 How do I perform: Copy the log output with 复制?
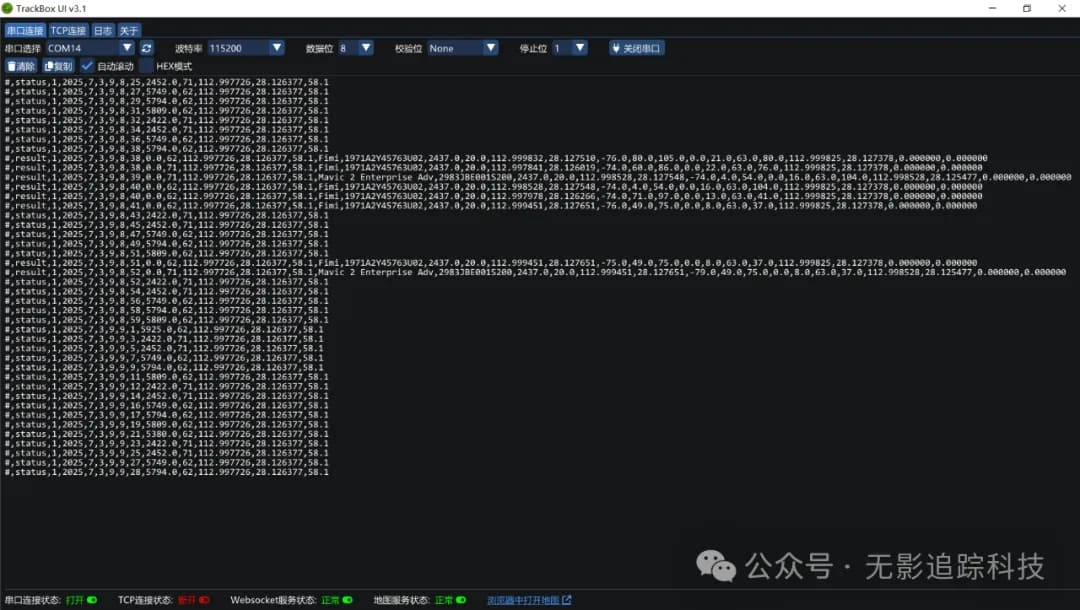[58, 66]
